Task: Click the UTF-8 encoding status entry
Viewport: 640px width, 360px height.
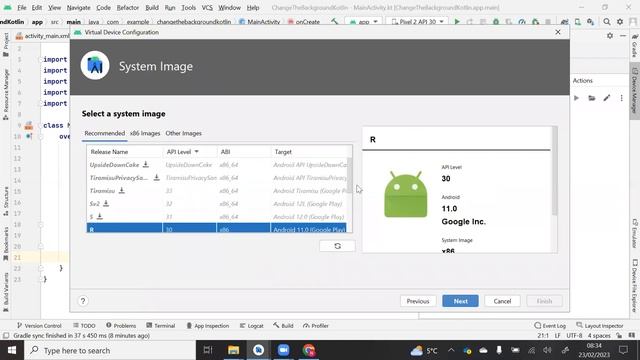Action: (574, 336)
